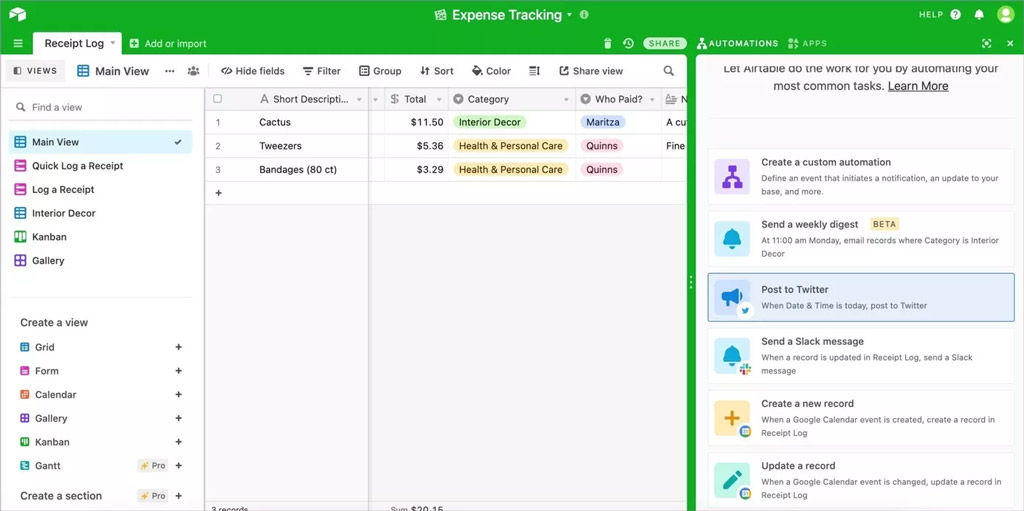The width and height of the screenshot is (1024, 511).
Task: Open the trash bin icon
Action: [608, 44]
